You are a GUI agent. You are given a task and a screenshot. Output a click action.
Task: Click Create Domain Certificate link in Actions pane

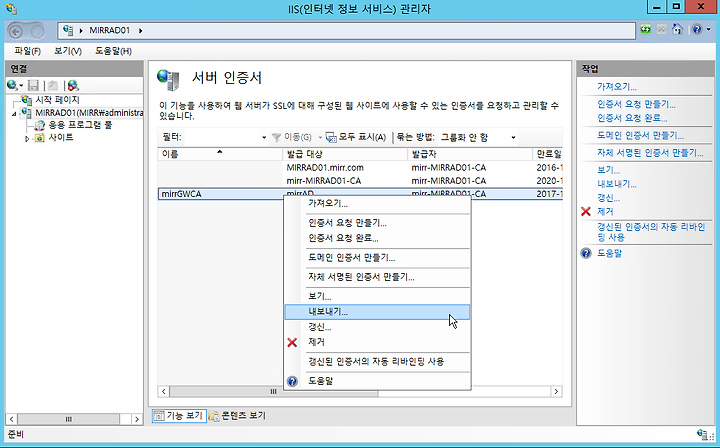[640, 136]
